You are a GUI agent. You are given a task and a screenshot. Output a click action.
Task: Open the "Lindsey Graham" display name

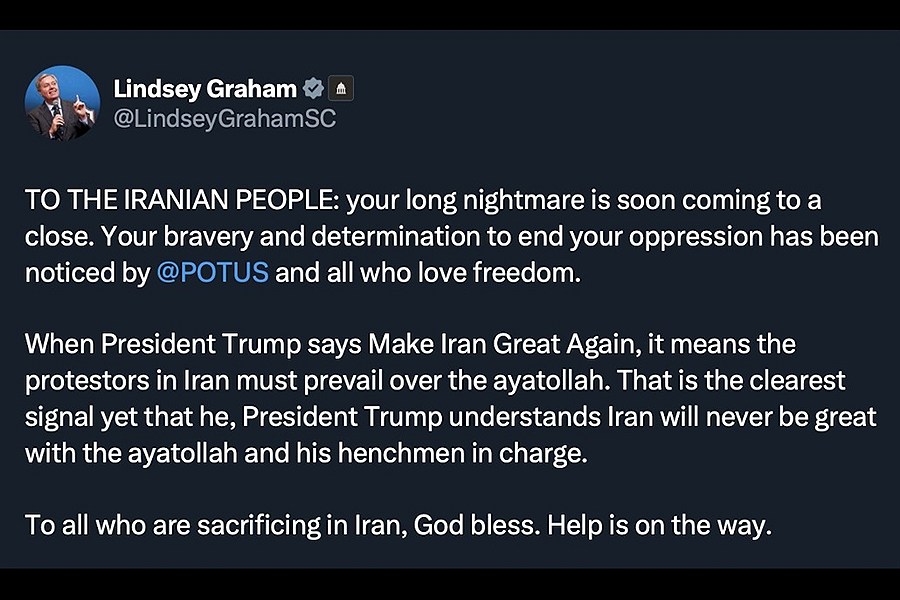click(x=205, y=89)
